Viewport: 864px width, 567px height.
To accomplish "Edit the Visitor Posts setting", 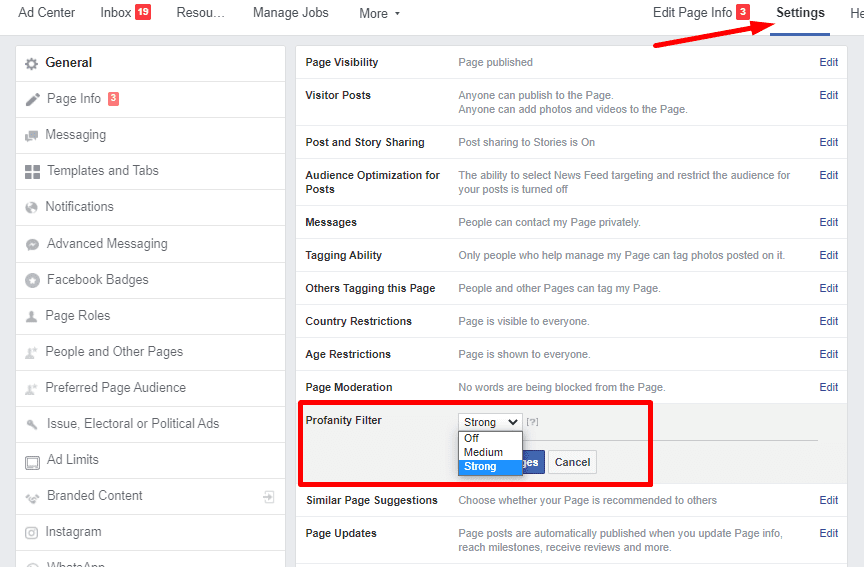I will pos(828,95).
